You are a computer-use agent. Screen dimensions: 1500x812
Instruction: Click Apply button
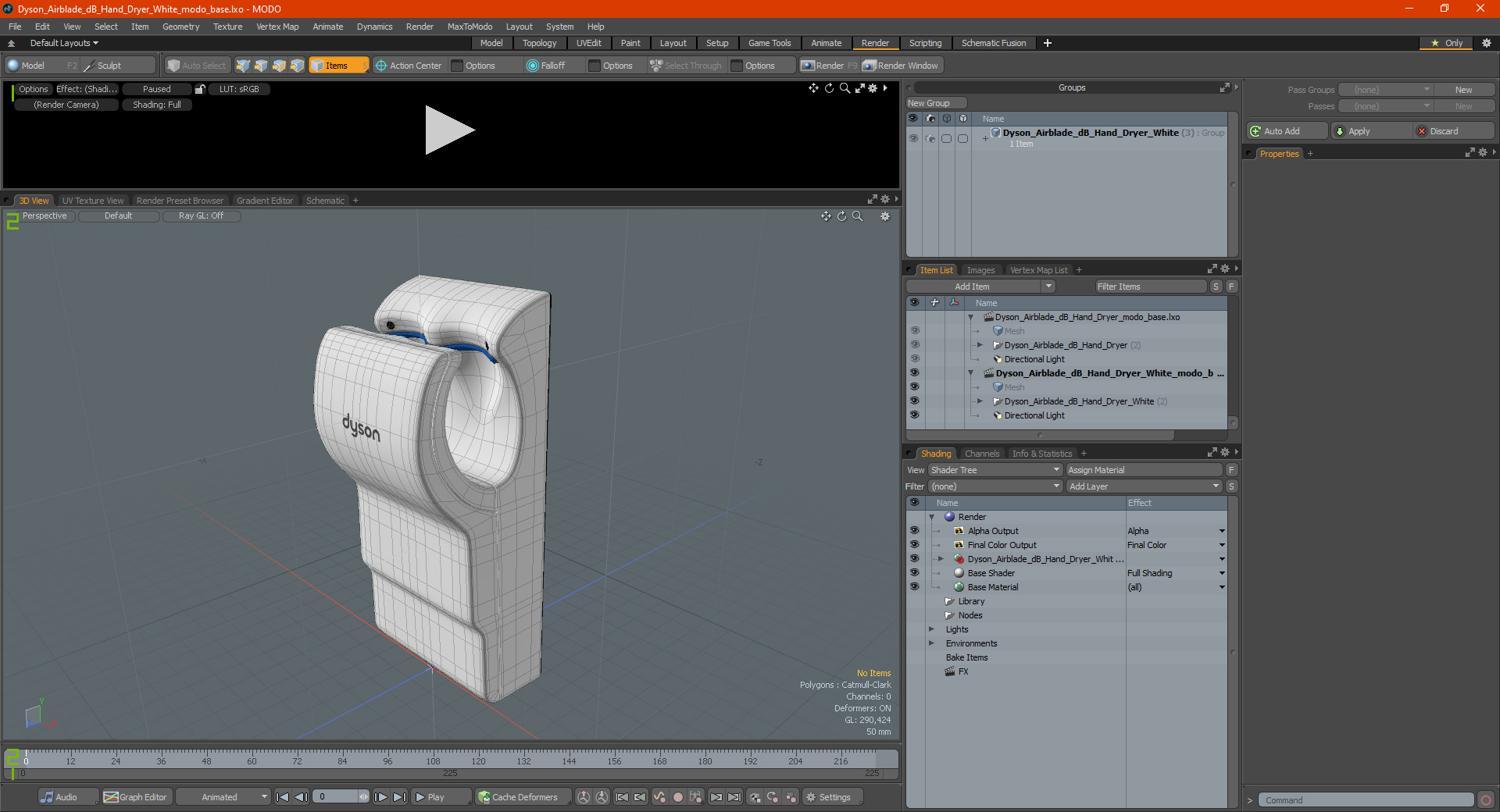1372,131
